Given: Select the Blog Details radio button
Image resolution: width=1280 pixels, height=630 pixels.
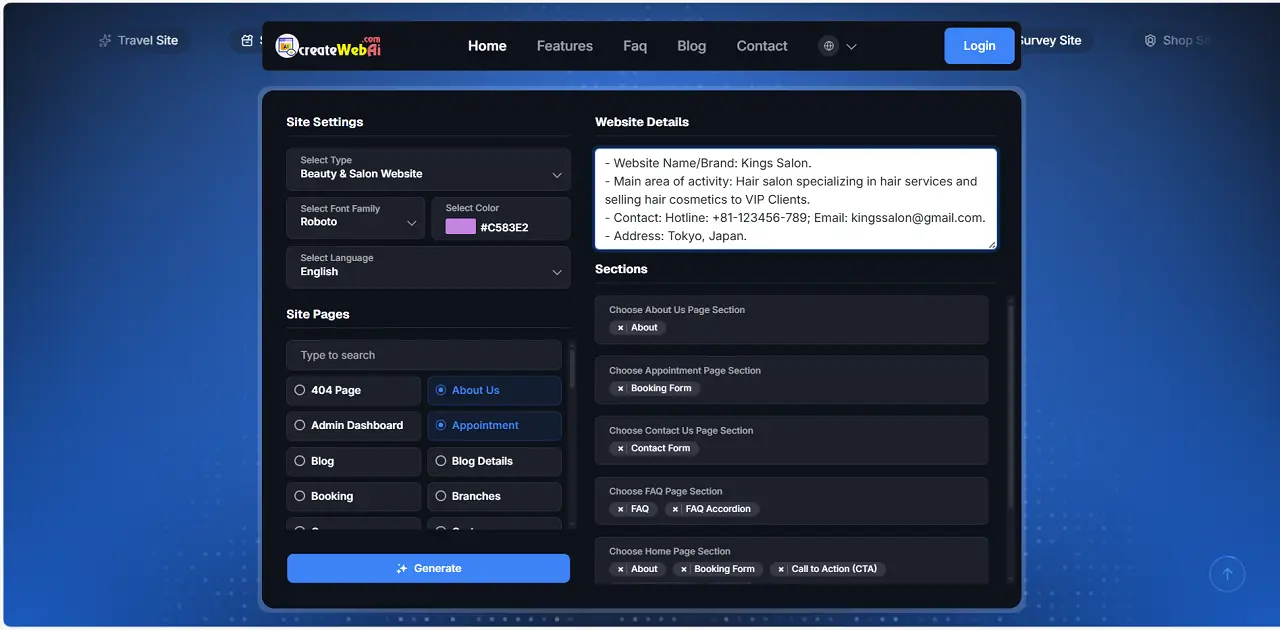Looking at the screenshot, I should (x=441, y=461).
